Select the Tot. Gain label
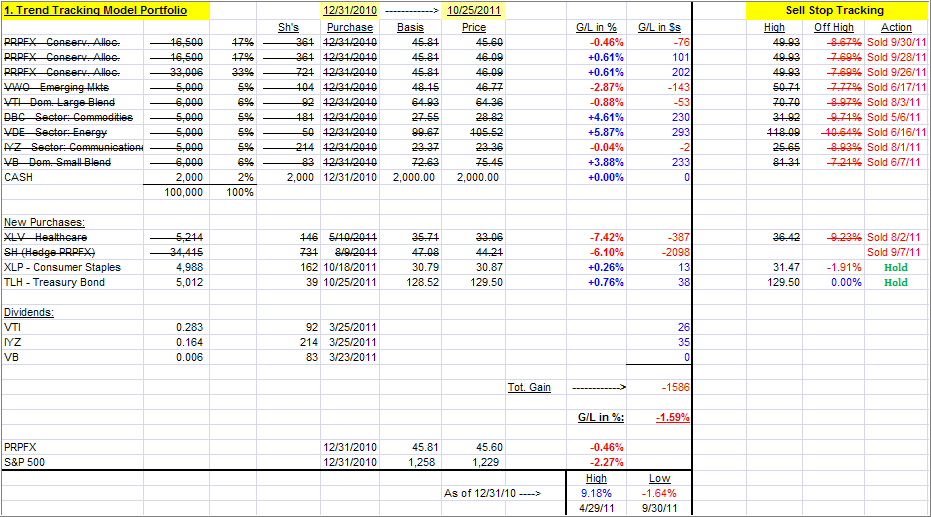The image size is (931, 517). tap(529, 388)
